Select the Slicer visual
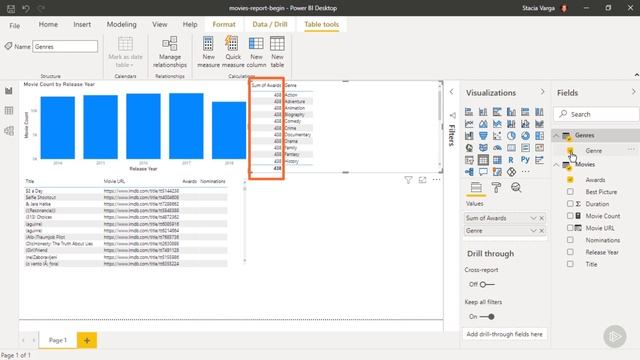This screenshot has width=640, height=360. click(x=469, y=160)
